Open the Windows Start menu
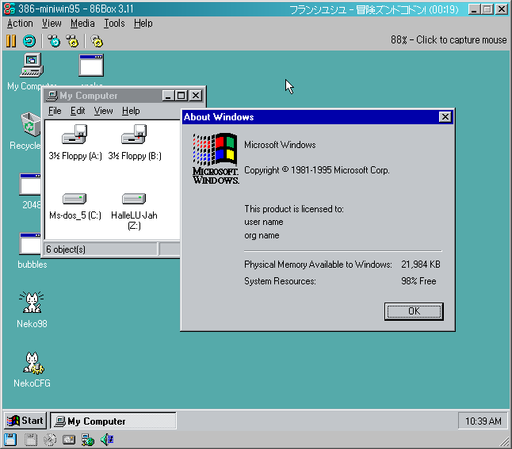 click(x=25, y=421)
